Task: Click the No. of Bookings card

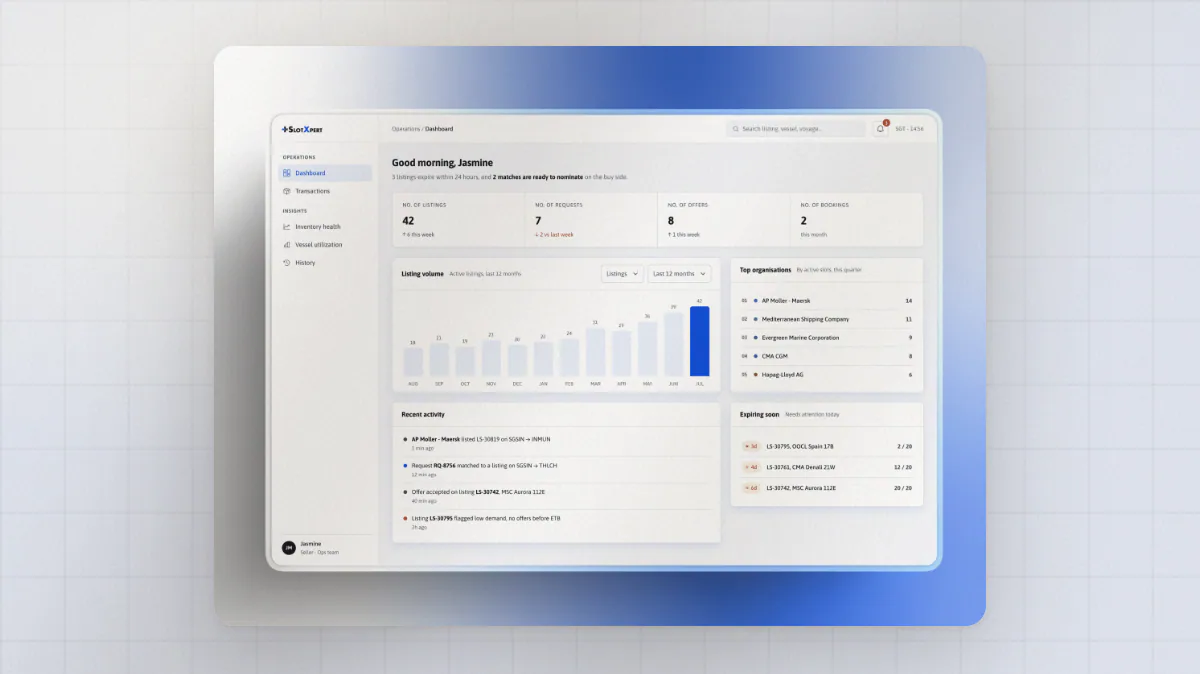Action: click(856, 220)
